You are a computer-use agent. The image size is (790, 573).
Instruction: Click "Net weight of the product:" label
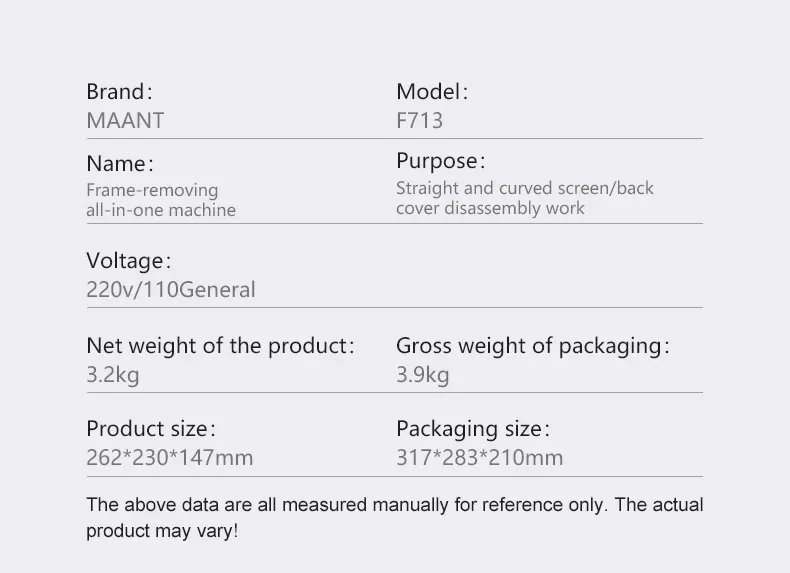(220, 346)
